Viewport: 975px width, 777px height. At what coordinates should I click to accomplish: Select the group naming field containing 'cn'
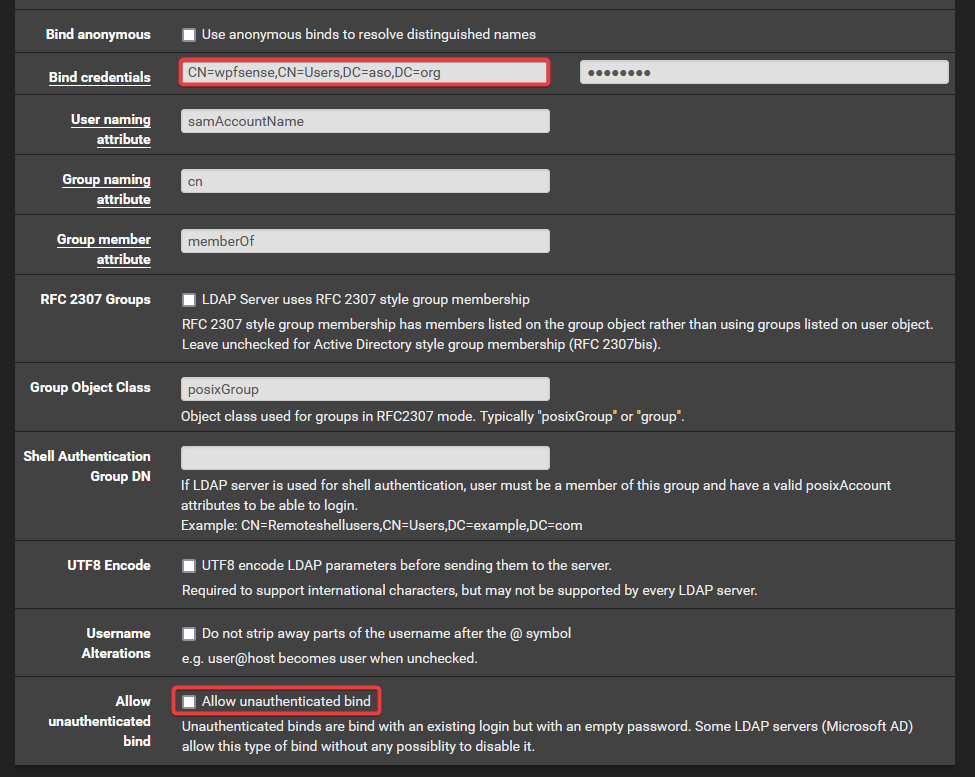[365, 181]
